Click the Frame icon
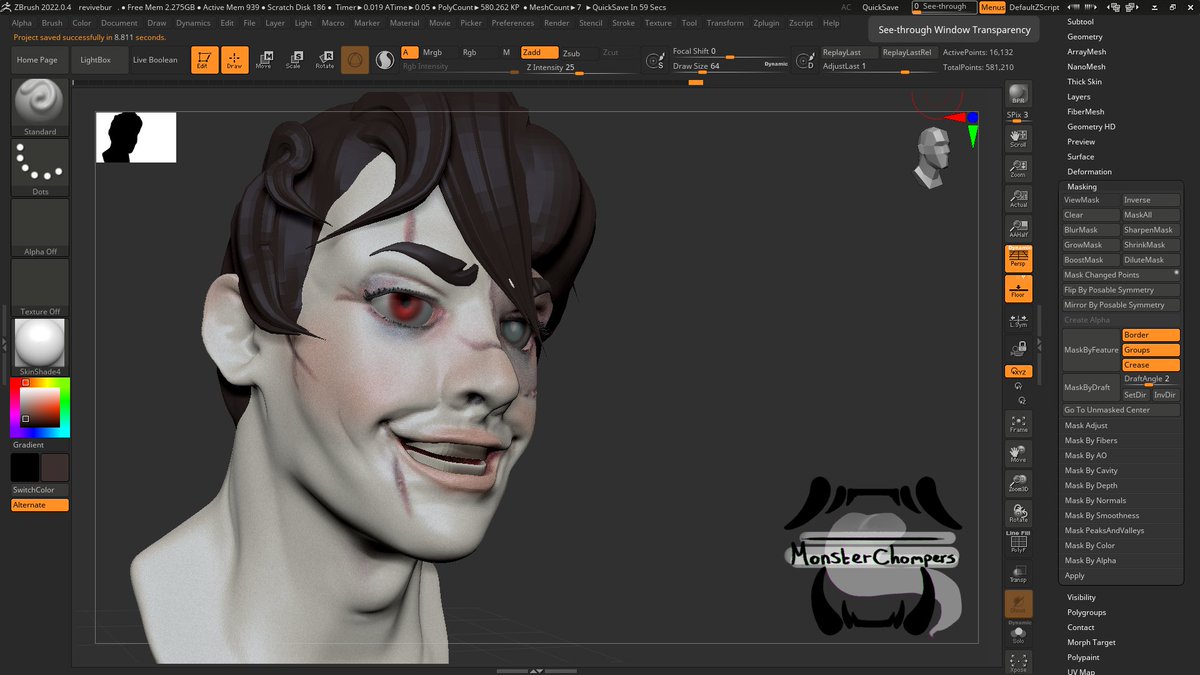 1018,423
